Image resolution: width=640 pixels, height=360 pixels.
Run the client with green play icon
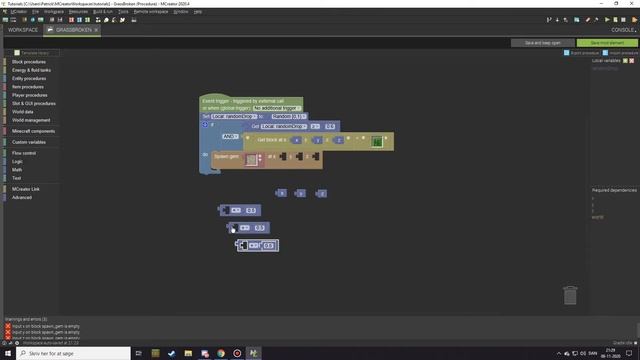point(607,20)
